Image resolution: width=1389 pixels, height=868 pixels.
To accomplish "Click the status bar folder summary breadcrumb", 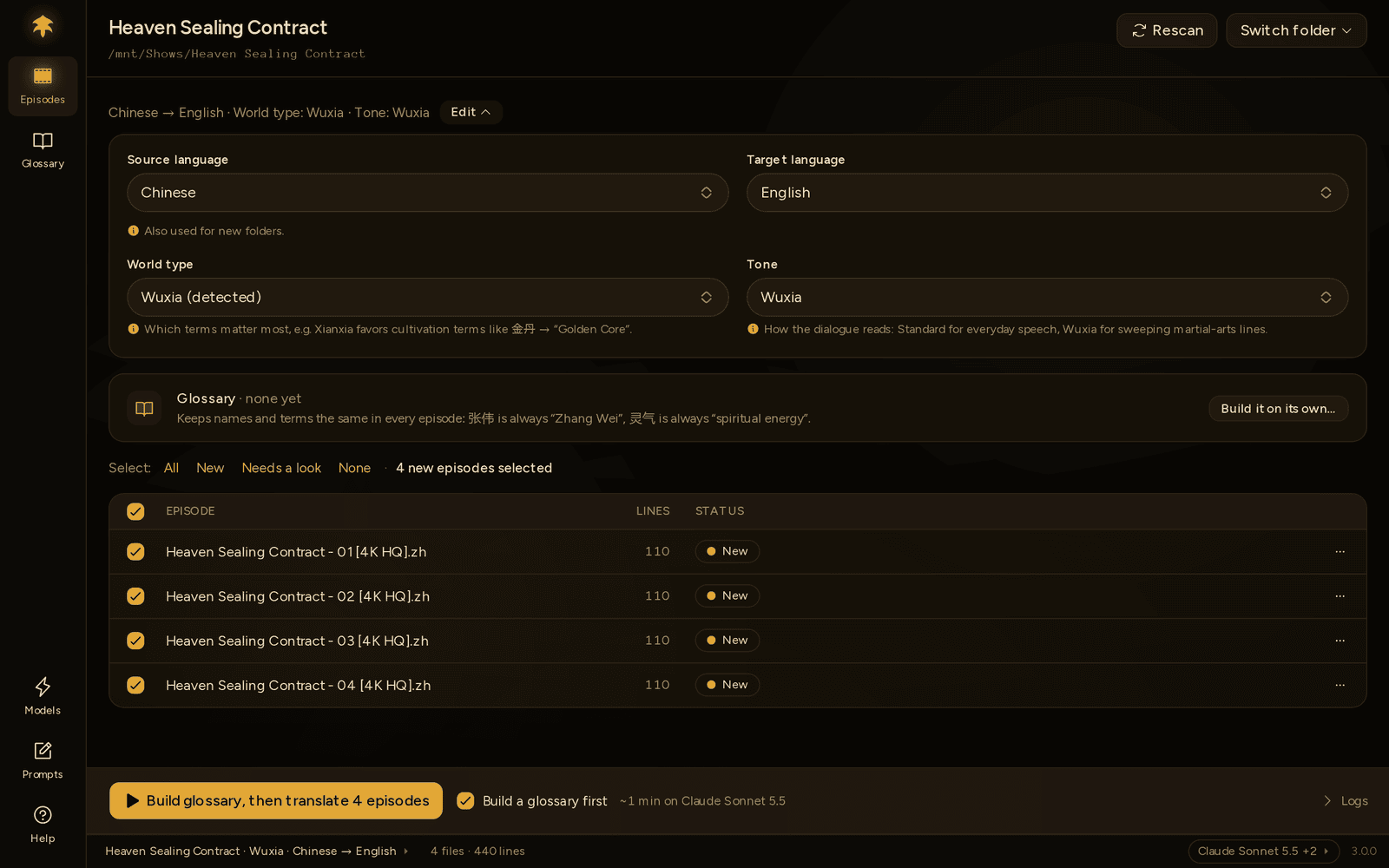I will coord(257,852).
